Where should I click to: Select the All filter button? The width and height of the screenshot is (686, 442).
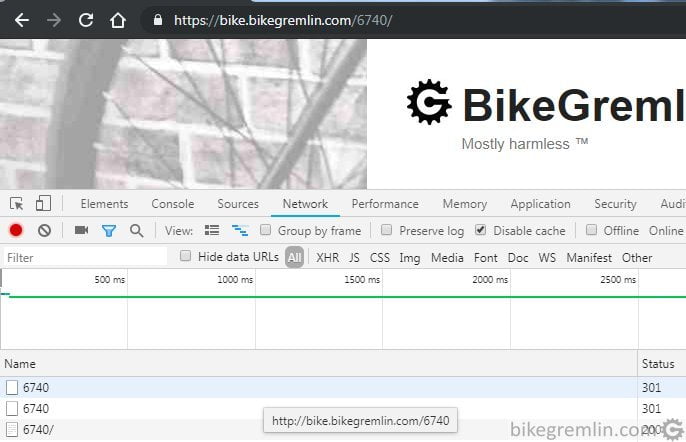[x=294, y=257]
